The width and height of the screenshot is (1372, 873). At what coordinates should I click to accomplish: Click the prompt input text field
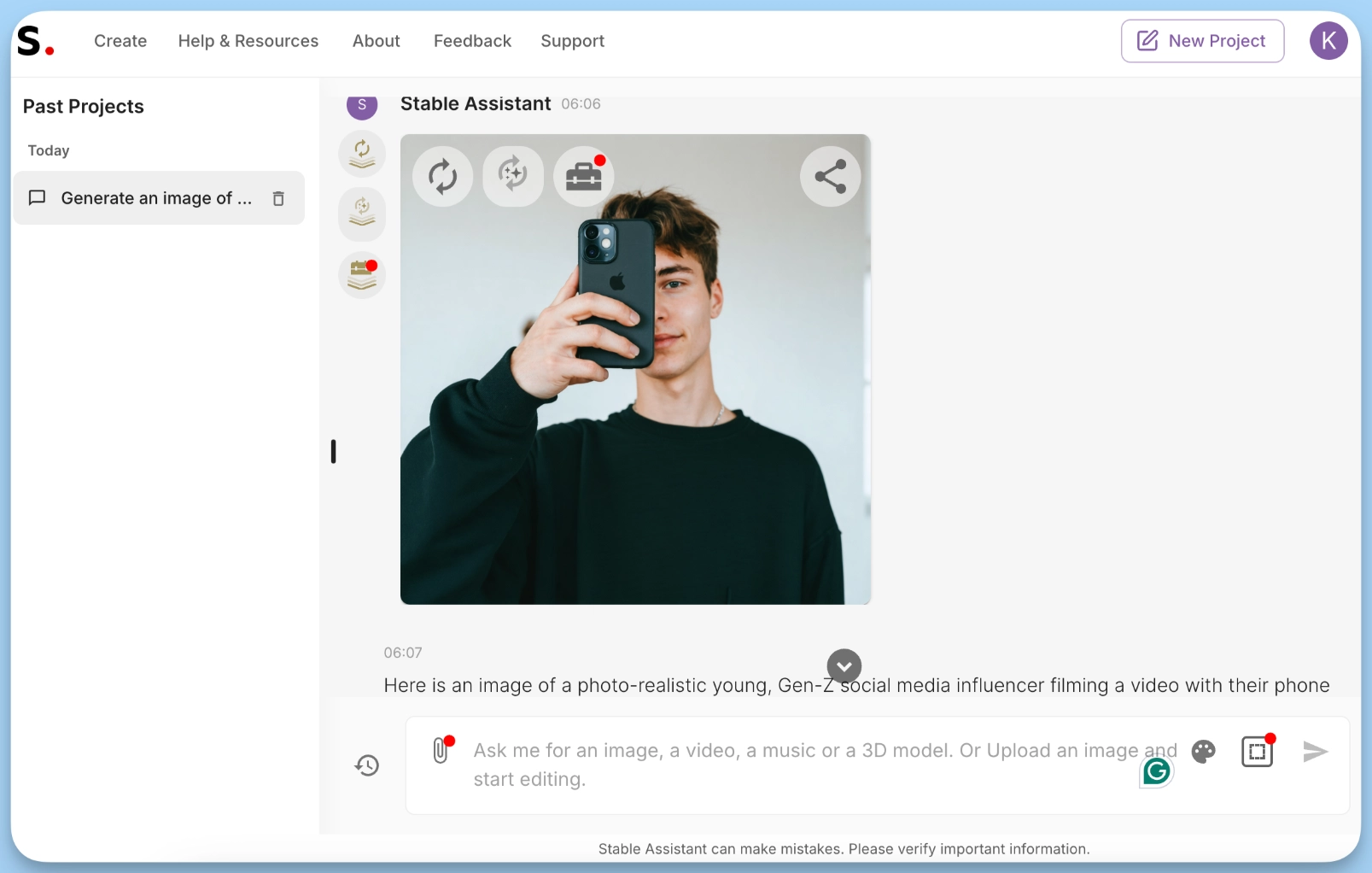click(x=803, y=765)
